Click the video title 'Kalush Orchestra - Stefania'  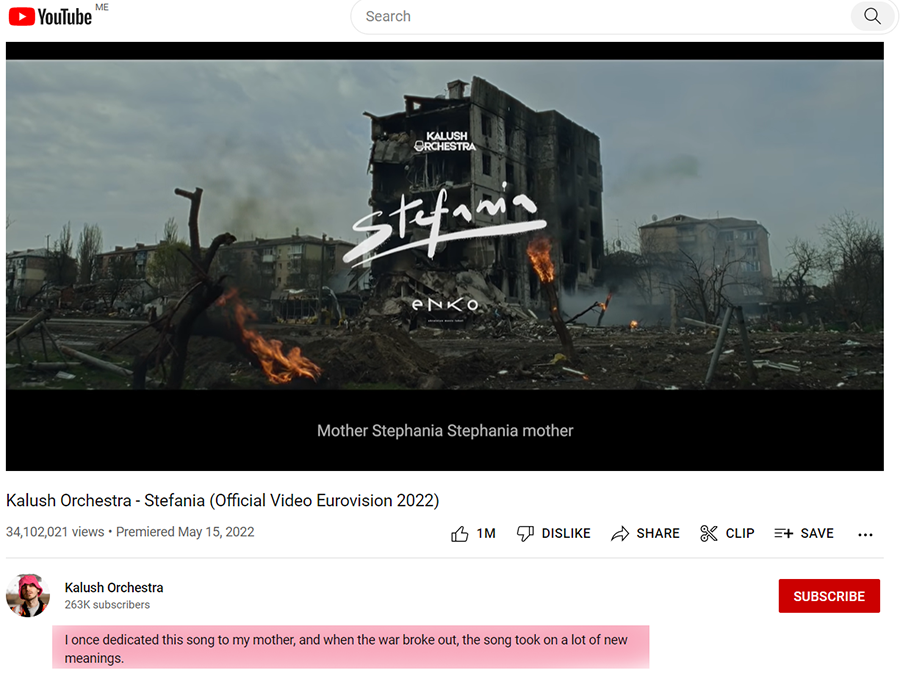[222, 500]
